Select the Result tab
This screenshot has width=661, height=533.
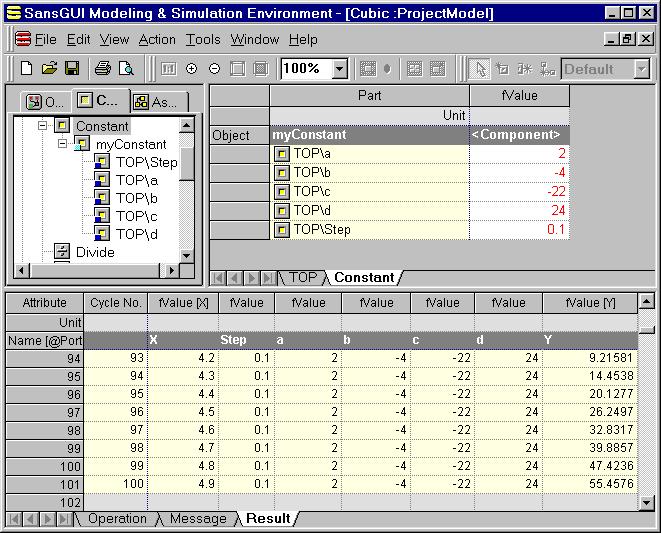coord(268,519)
